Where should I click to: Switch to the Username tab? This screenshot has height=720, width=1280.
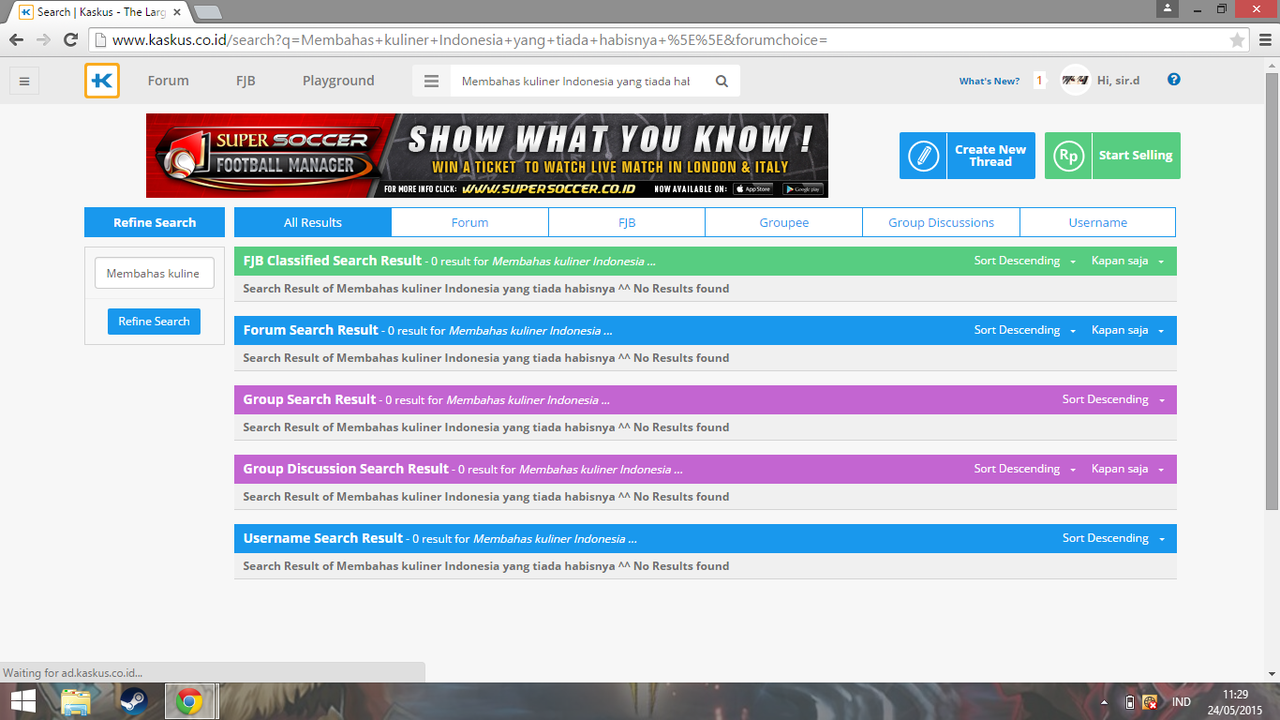(1098, 222)
